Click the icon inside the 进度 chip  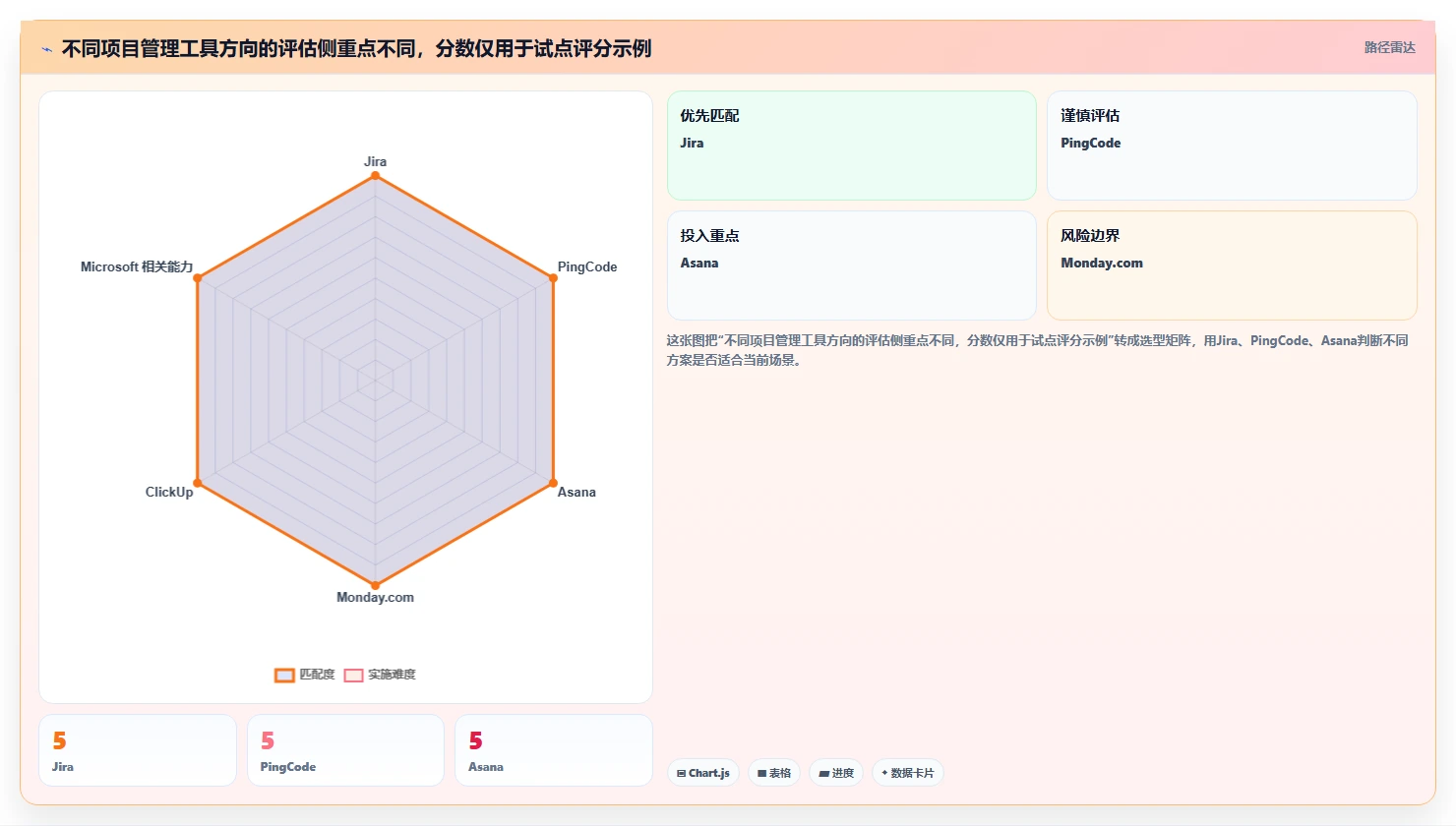823,774
